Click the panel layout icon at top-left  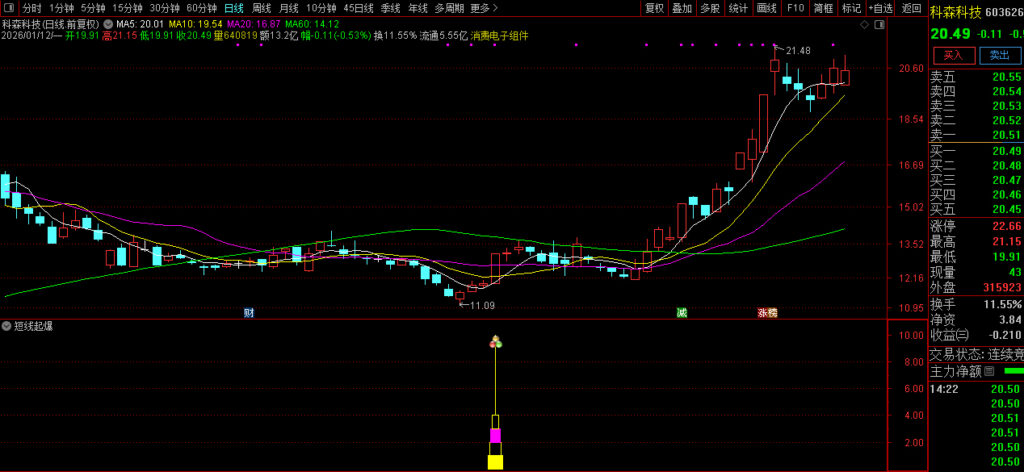point(9,8)
